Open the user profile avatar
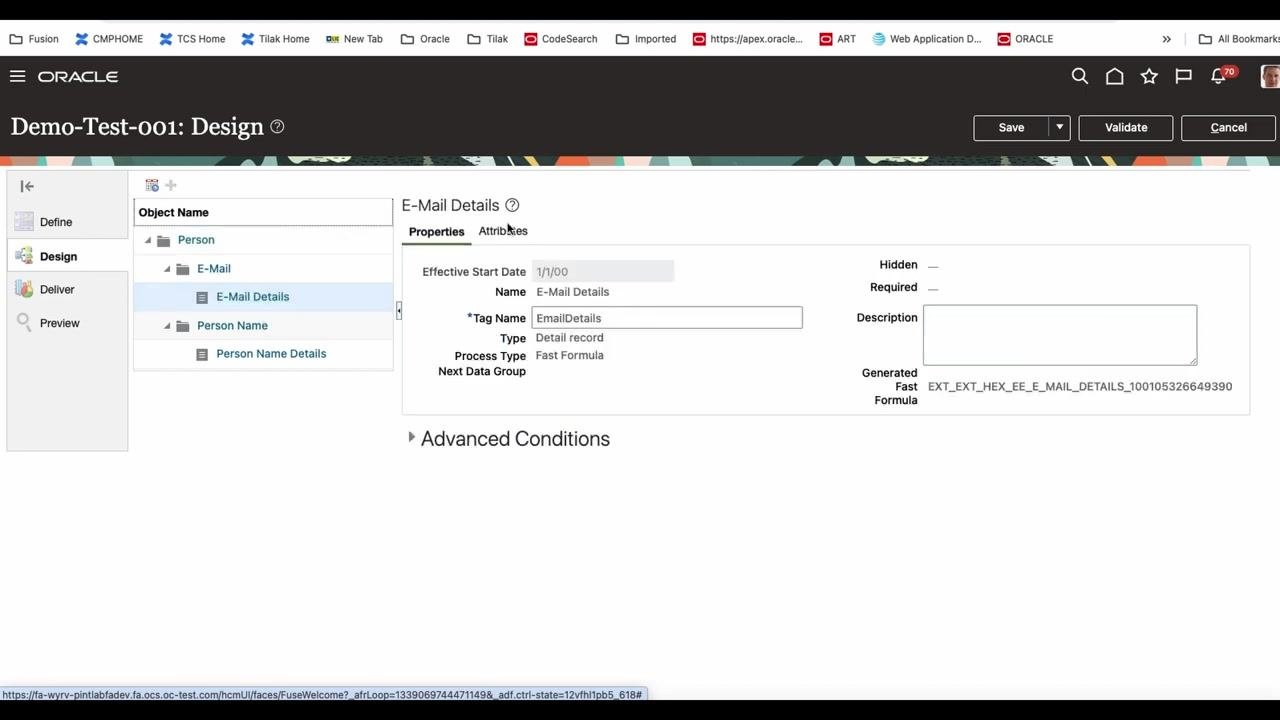 tap(1270, 76)
